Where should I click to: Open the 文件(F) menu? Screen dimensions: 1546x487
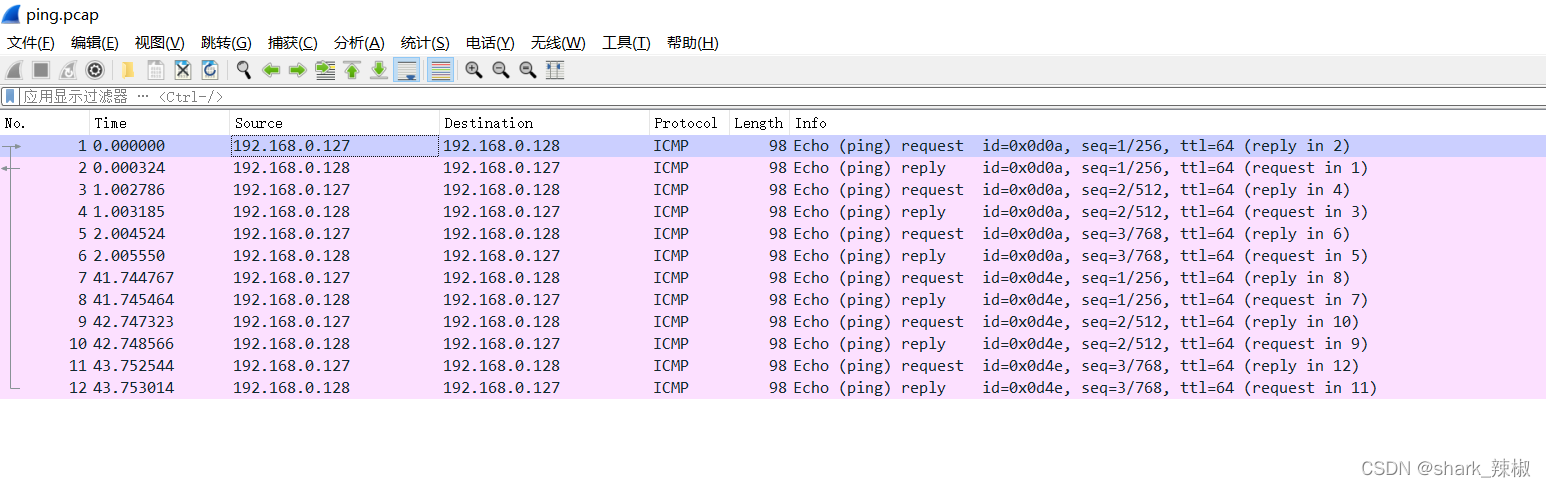[31, 43]
